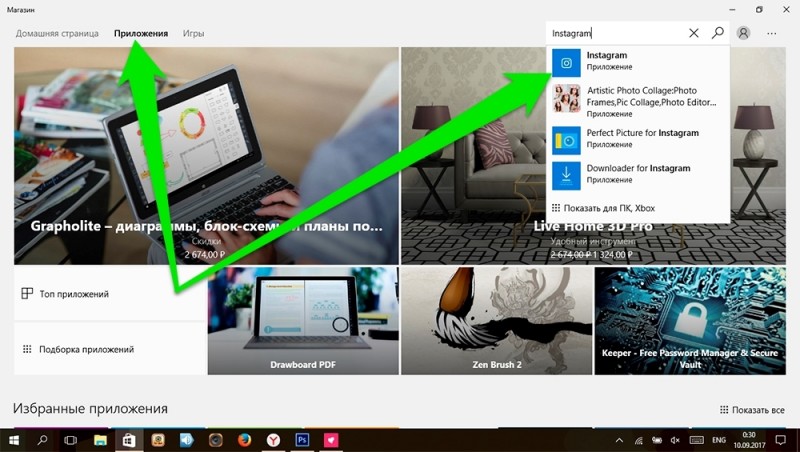Click Показать для ПК, Xbox filter
800x452 pixels.
[x=604, y=208]
